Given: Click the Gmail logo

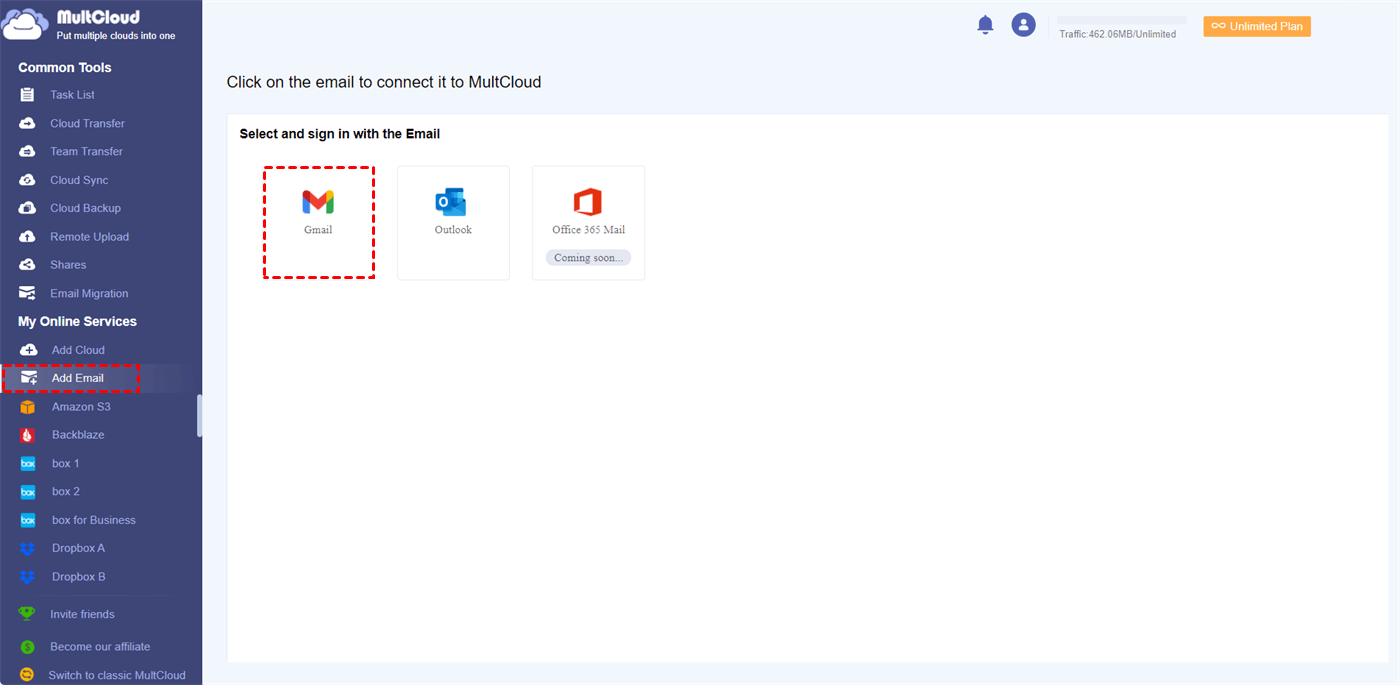Looking at the screenshot, I should (318, 203).
